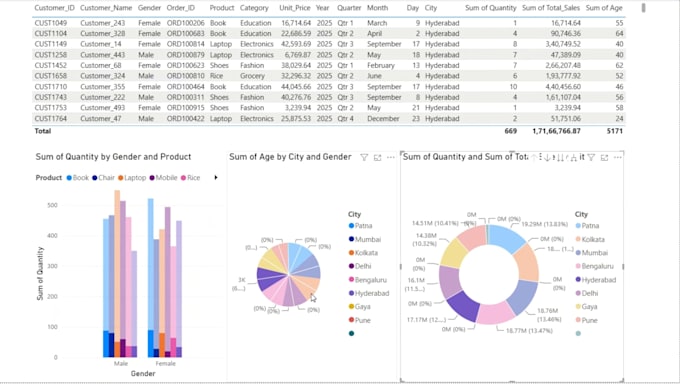680x384 pixels.
Task: Select Bengaluru in pie chart City legend
Action: (367, 280)
